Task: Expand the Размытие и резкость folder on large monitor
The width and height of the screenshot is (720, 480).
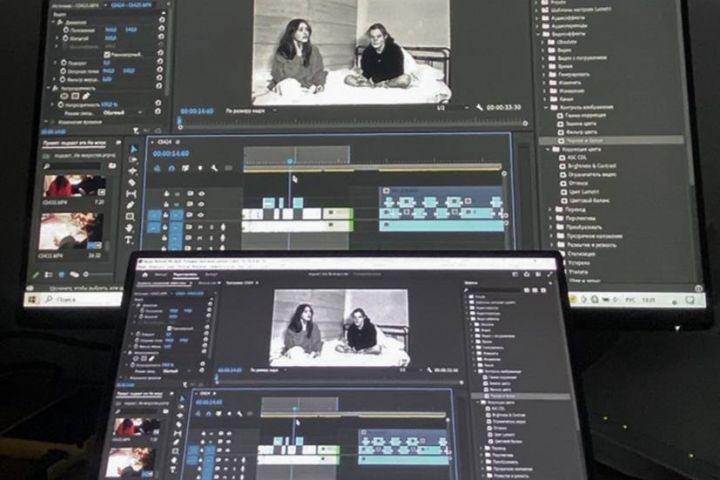Action: tap(552, 245)
